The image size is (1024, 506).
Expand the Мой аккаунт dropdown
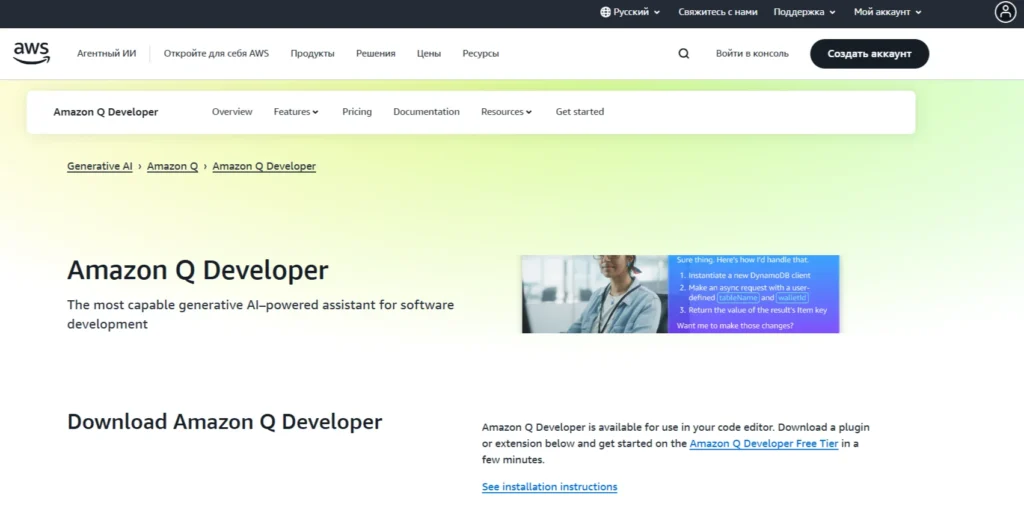tap(888, 12)
